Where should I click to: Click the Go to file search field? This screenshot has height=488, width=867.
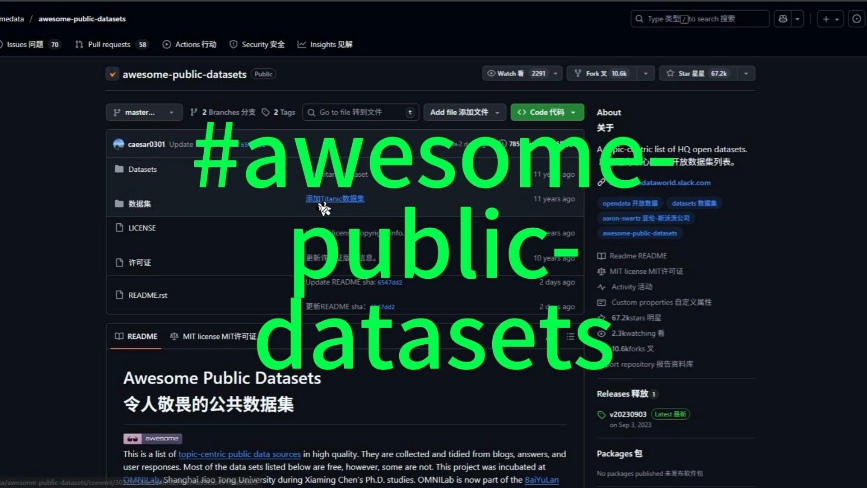pyautogui.click(x=358, y=113)
